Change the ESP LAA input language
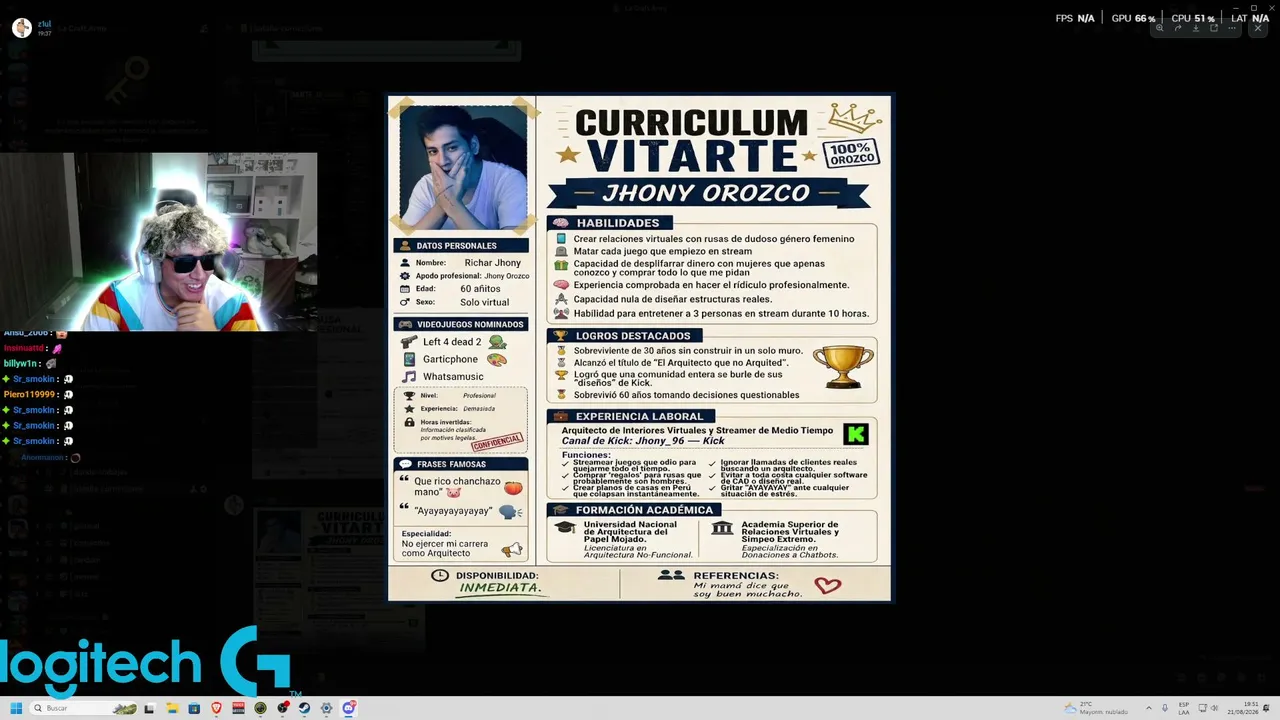The image size is (1280, 720). pyautogui.click(x=1184, y=708)
